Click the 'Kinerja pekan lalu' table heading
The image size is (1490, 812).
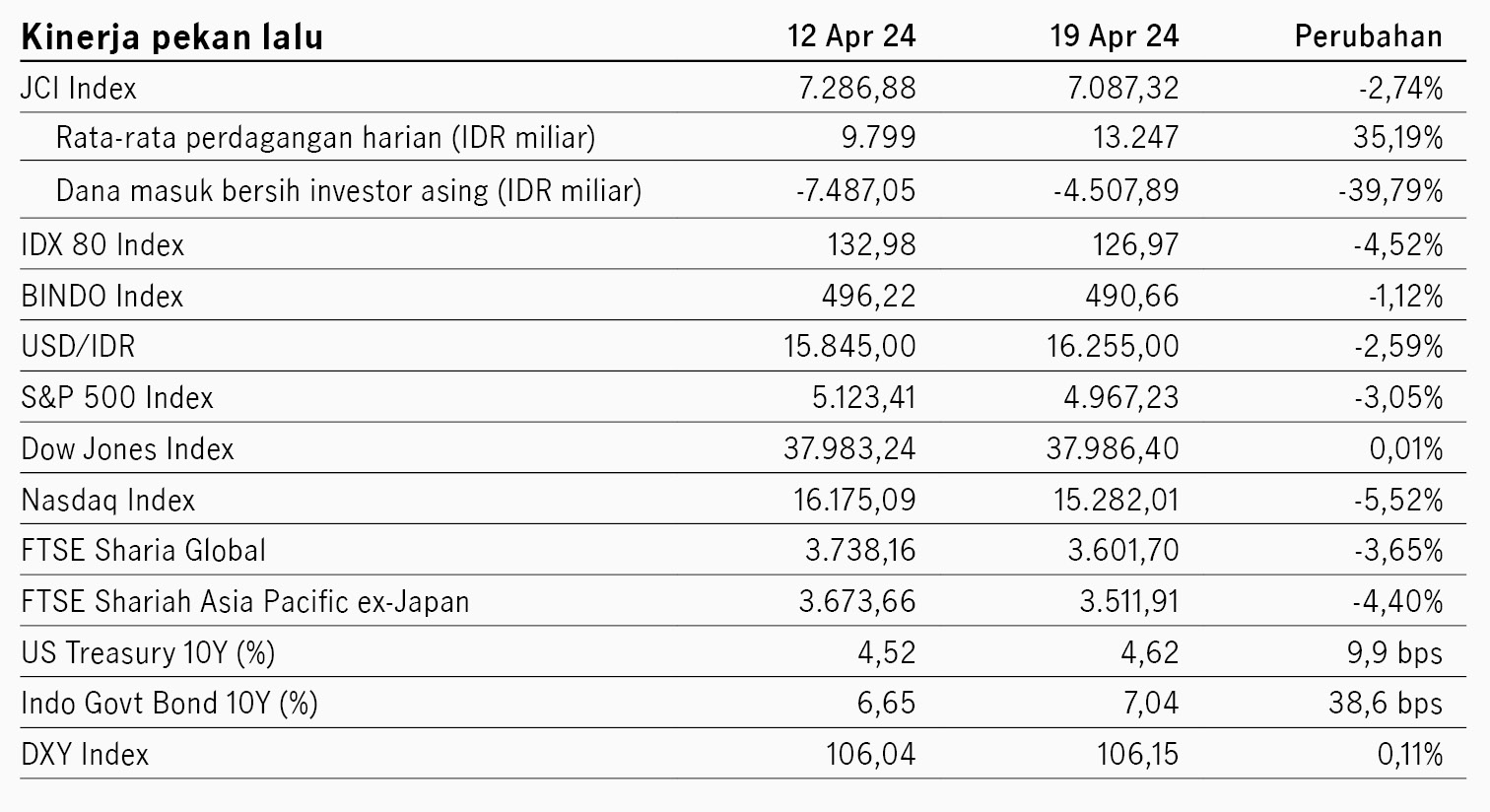coord(171,37)
